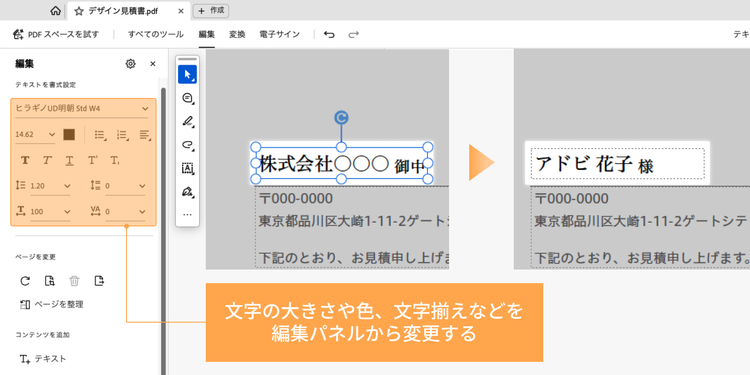Open the すべてのツール menu
This screenshot has width=750, height=375.
(x=155, y=34)
